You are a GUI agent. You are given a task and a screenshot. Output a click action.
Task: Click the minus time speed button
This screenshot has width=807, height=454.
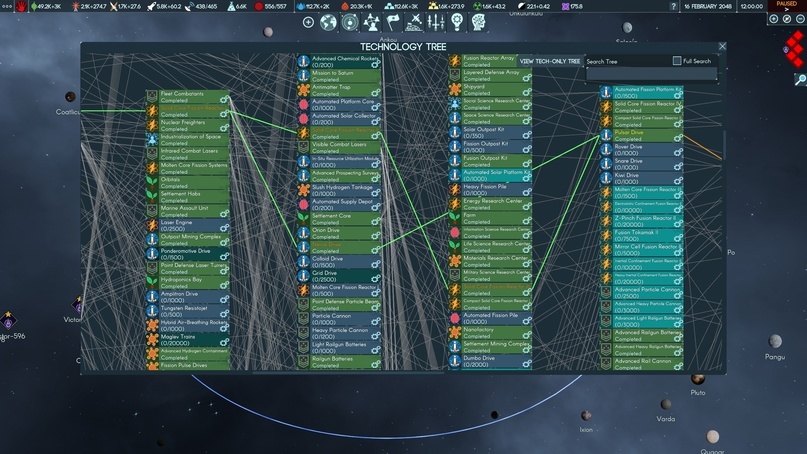(x=800, y=19)
